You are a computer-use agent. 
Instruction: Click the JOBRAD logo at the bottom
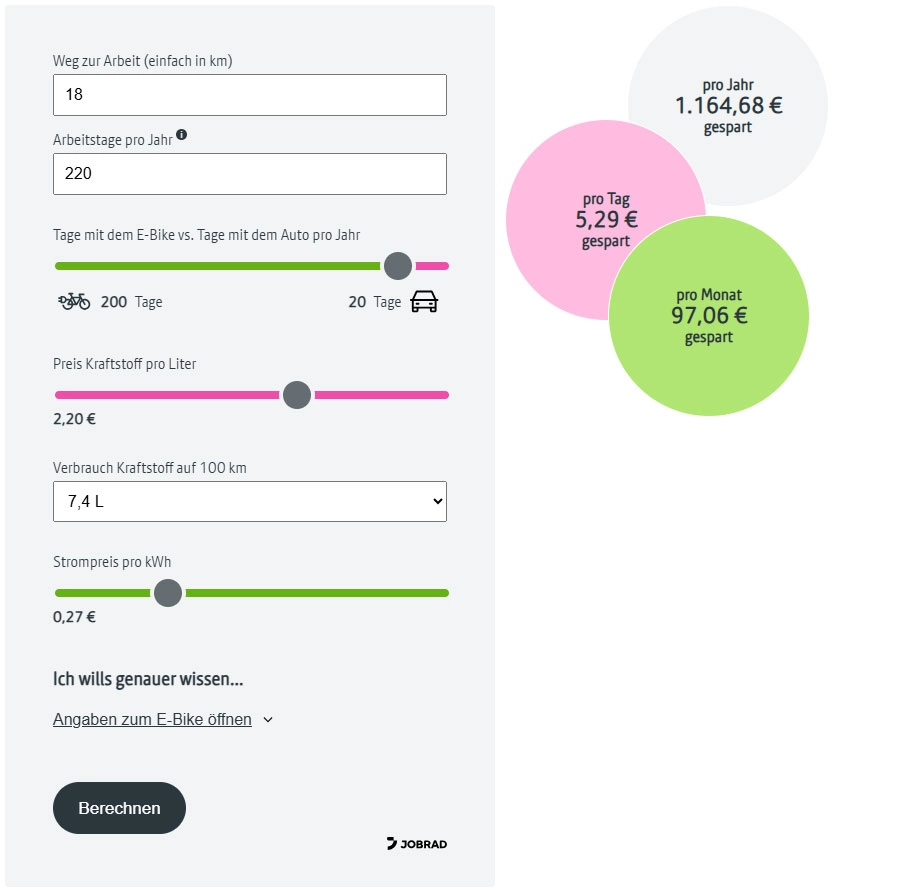tap(416, 843)
